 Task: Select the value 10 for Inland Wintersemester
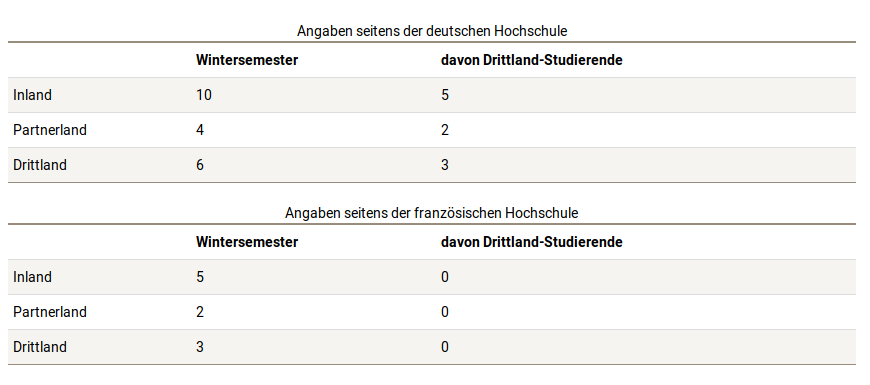pos(204,95)
